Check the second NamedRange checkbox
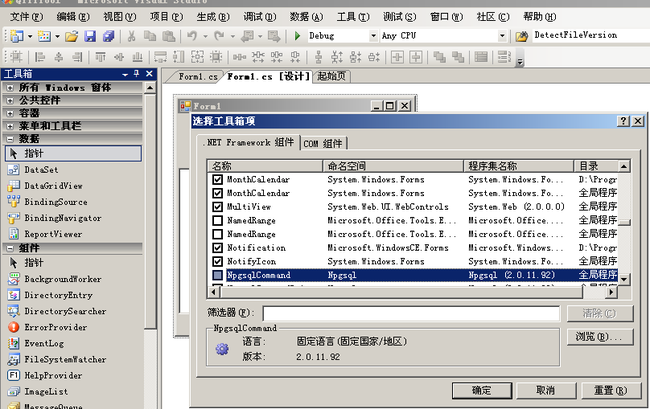Viewport: 650px width, 409px height. 217,234
